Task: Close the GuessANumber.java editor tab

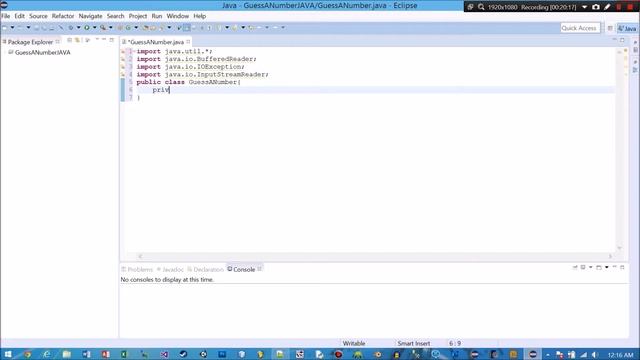Action: point(188,42)
